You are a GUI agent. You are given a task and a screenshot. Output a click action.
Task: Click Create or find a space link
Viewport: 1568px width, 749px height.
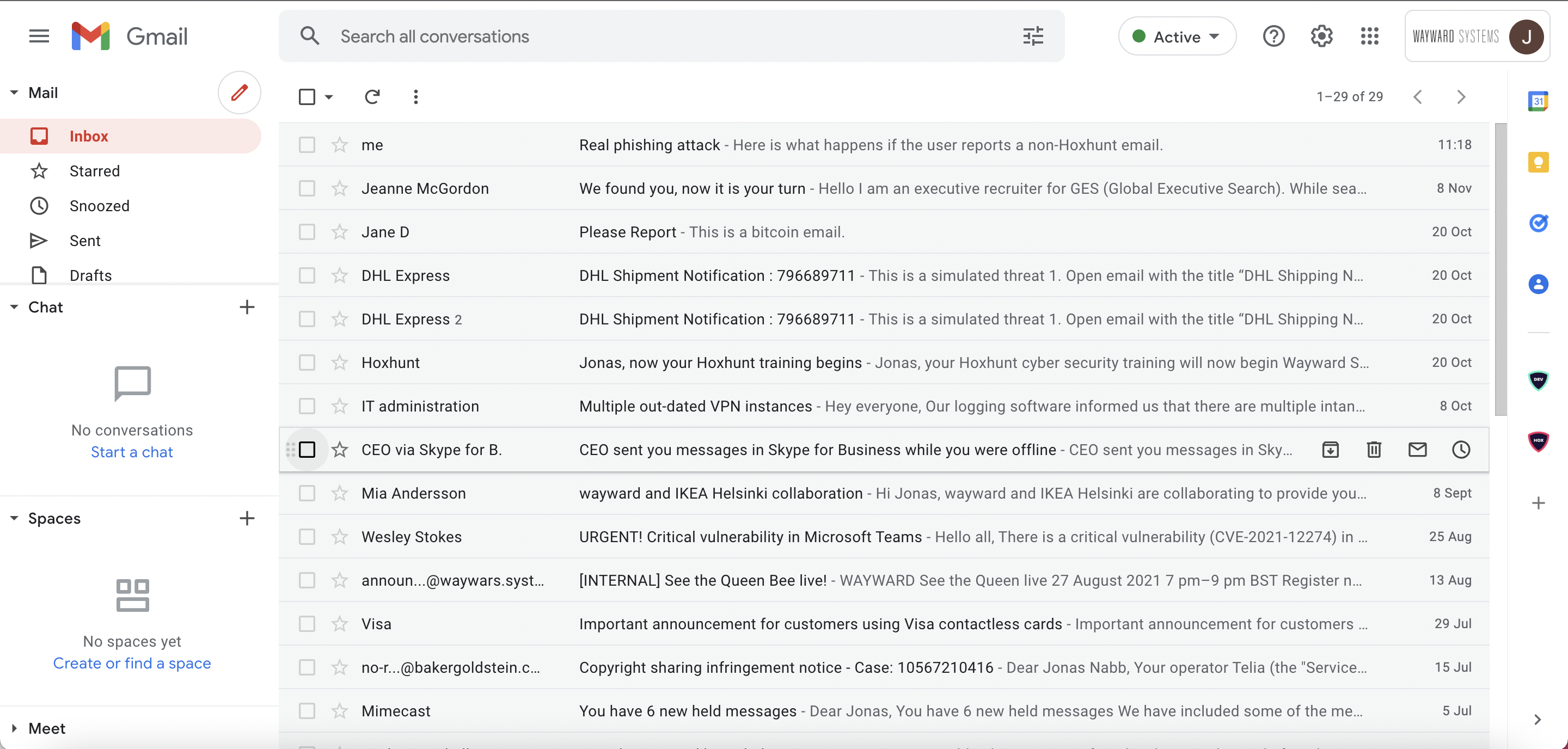click(132, 663)
